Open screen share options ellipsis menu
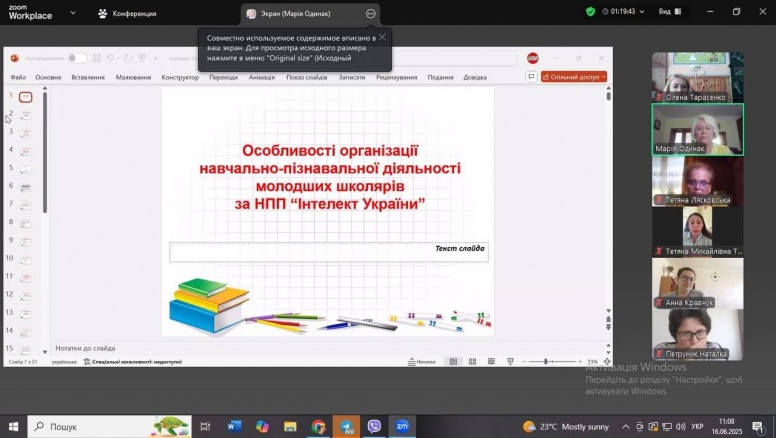The height and width of the screenshot is (438, 776). coord(370,13)
